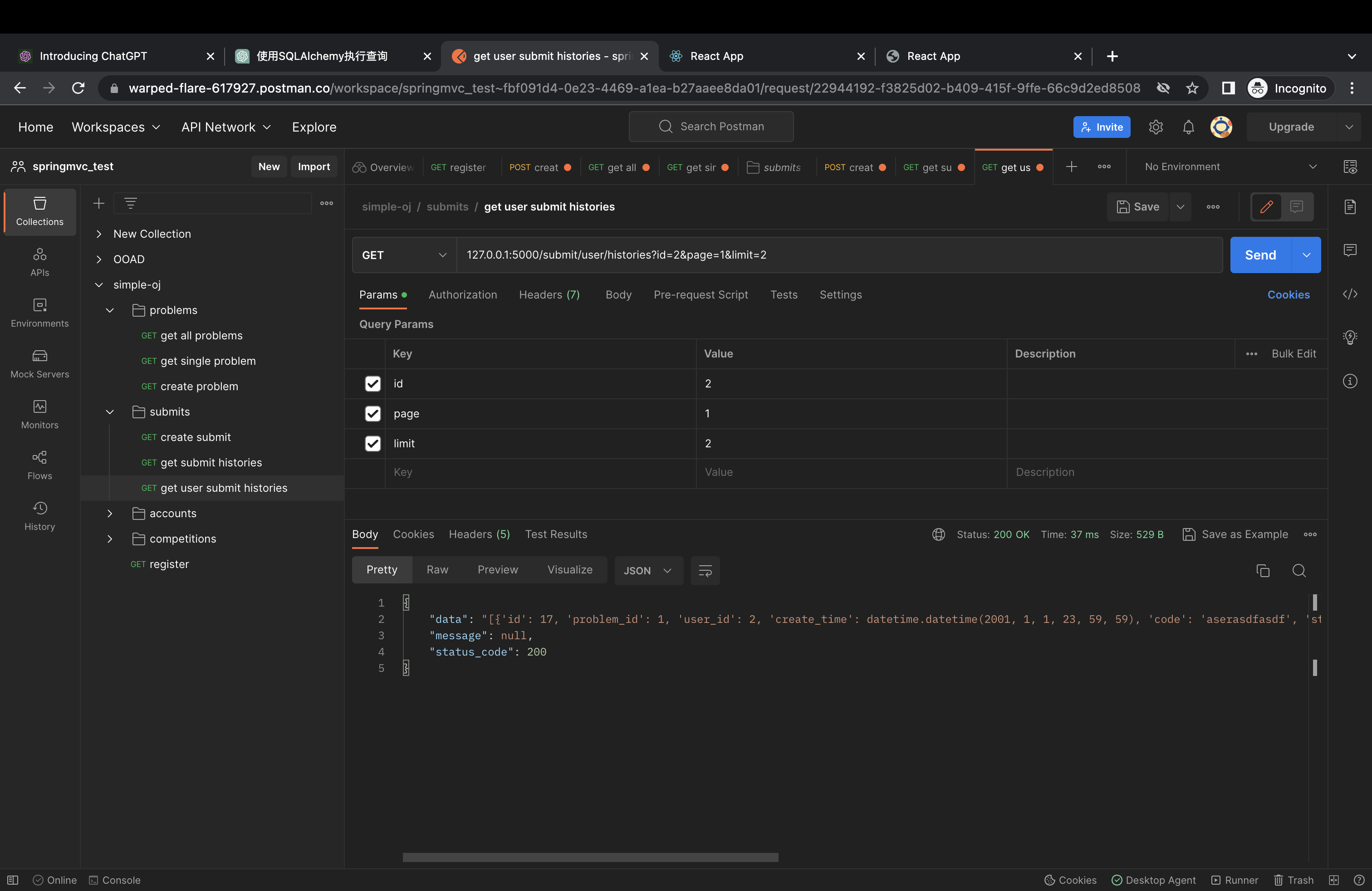Open the Runner in status bar

[x=1235, y=880]
